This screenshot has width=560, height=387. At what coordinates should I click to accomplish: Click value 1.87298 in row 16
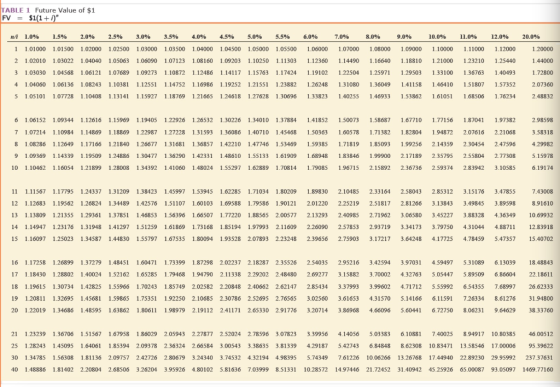202,262
